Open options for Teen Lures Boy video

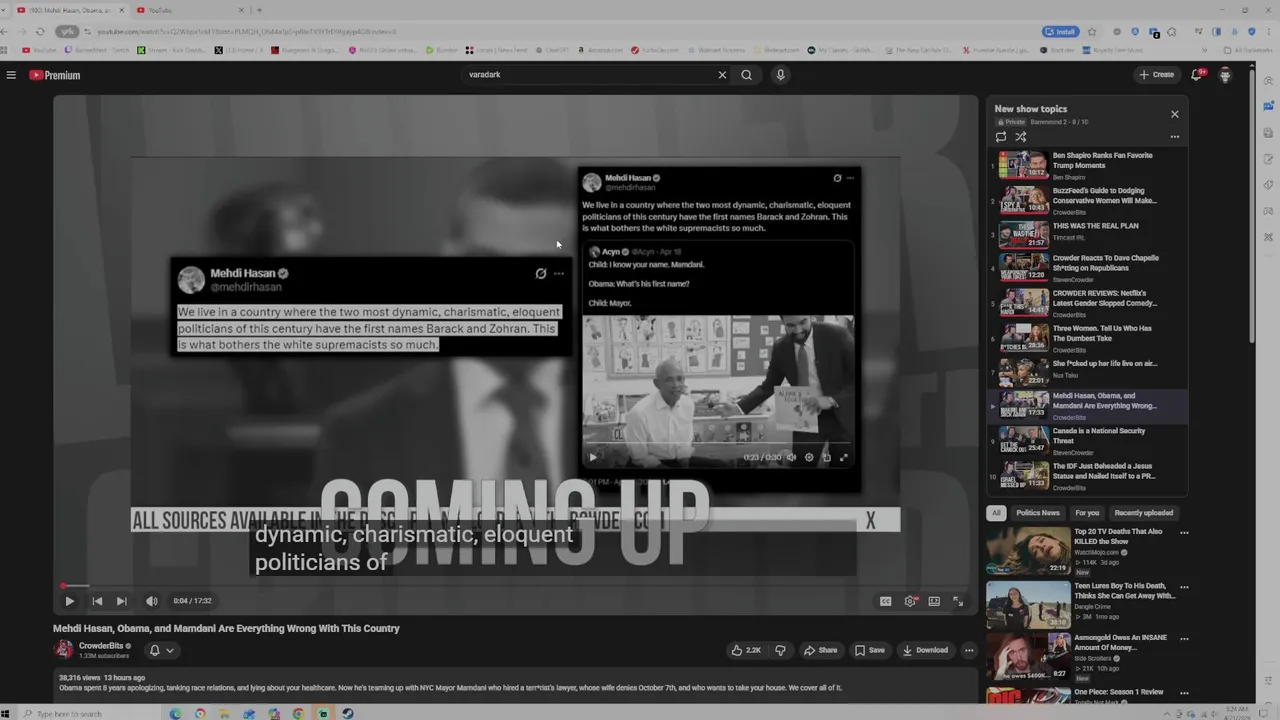pos(1184,587)
